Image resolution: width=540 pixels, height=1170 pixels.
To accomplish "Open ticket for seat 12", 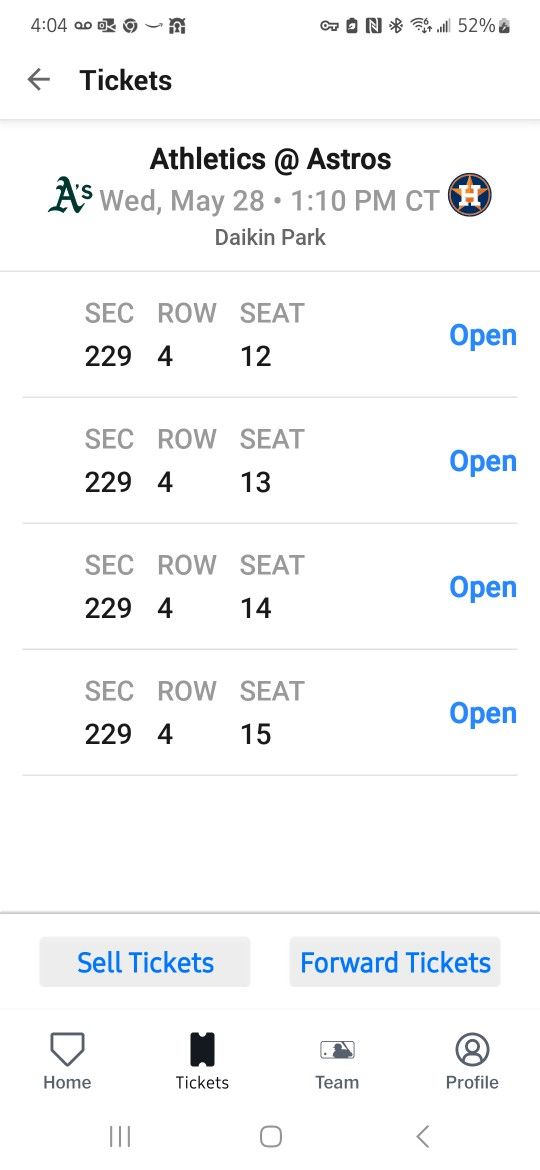I will tap(483, 336).
